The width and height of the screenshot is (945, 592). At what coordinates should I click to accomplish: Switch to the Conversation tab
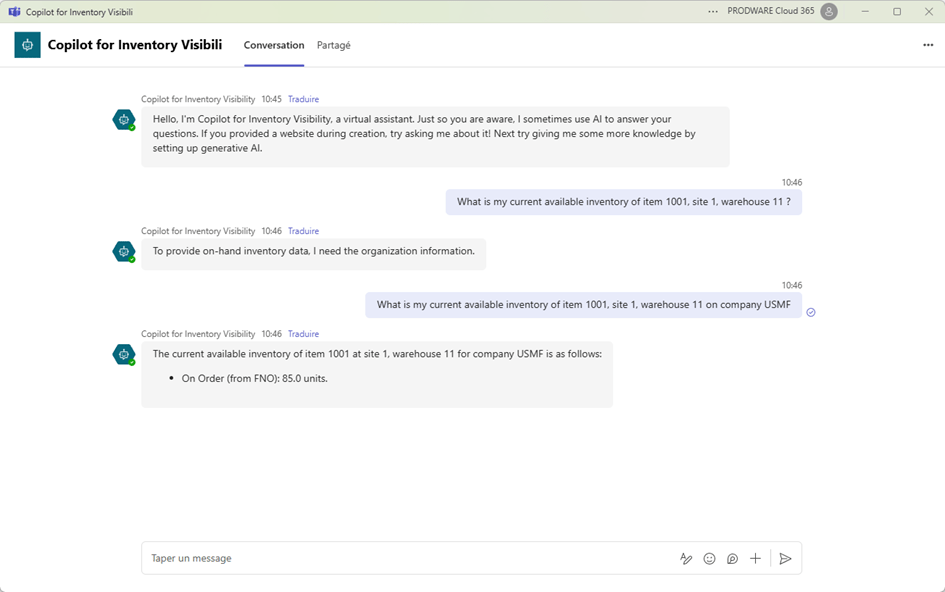pyautogui.click(x=274, y=45)
